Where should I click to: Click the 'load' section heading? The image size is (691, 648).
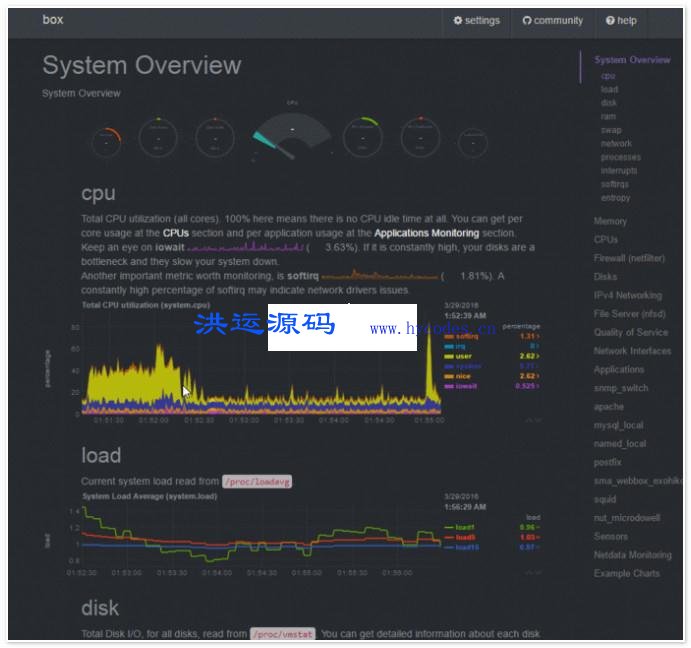click(101, 455)
